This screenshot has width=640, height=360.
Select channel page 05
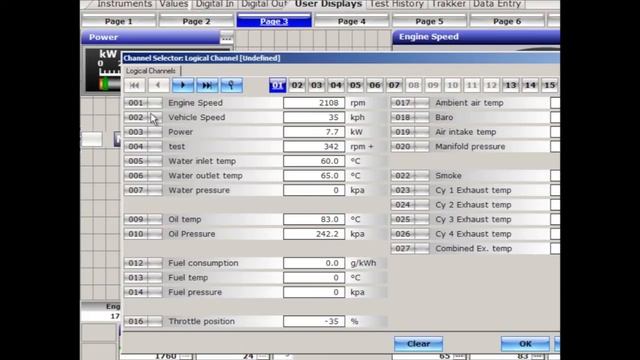click(355, 85)
